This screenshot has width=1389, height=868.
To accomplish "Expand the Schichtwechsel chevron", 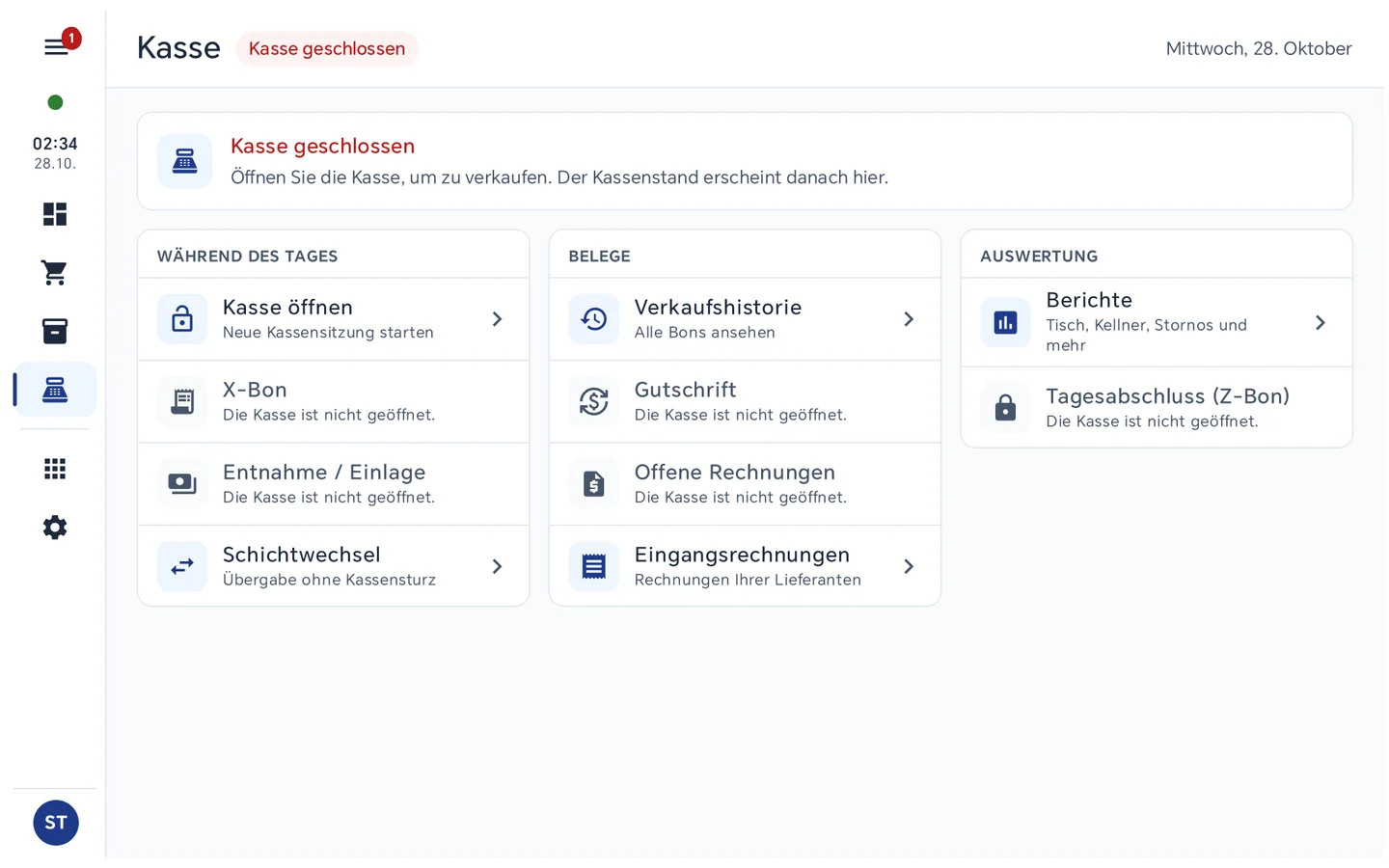I will [x=497, y=566].
